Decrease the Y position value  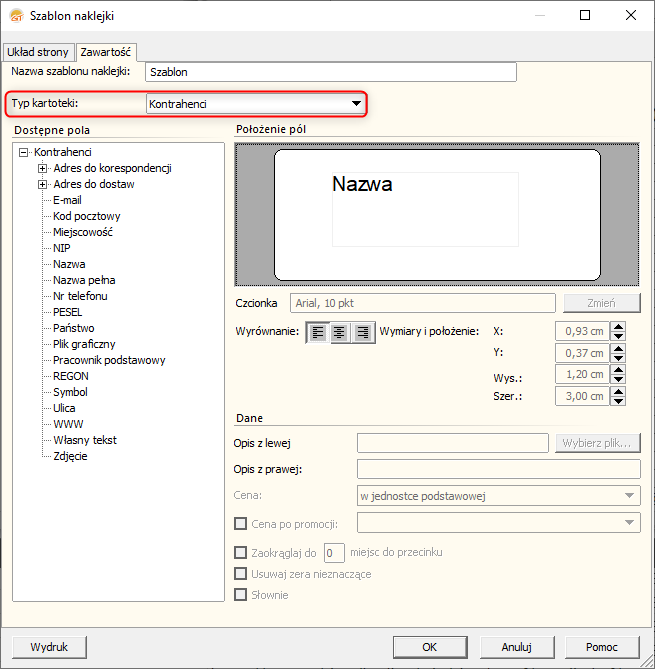pos(618,358)
